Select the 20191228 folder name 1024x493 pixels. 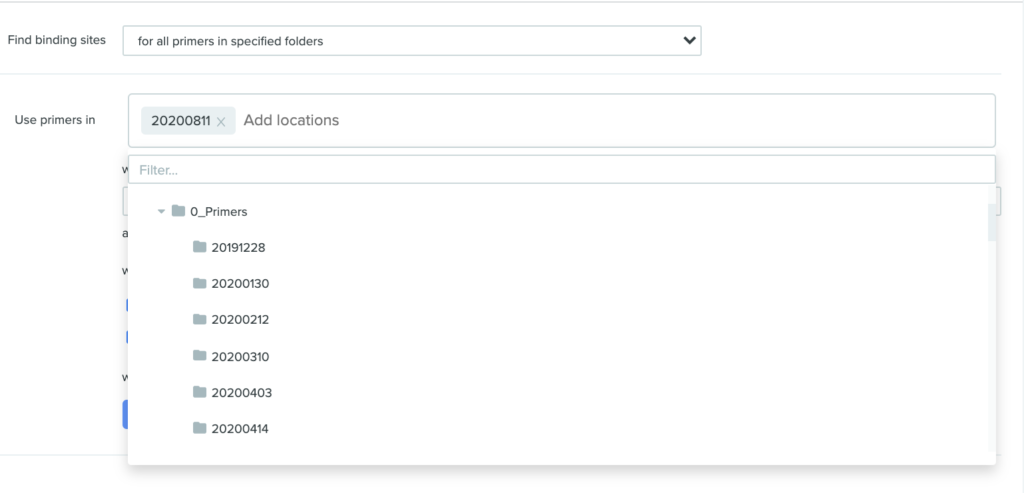(x=238, y=247)
